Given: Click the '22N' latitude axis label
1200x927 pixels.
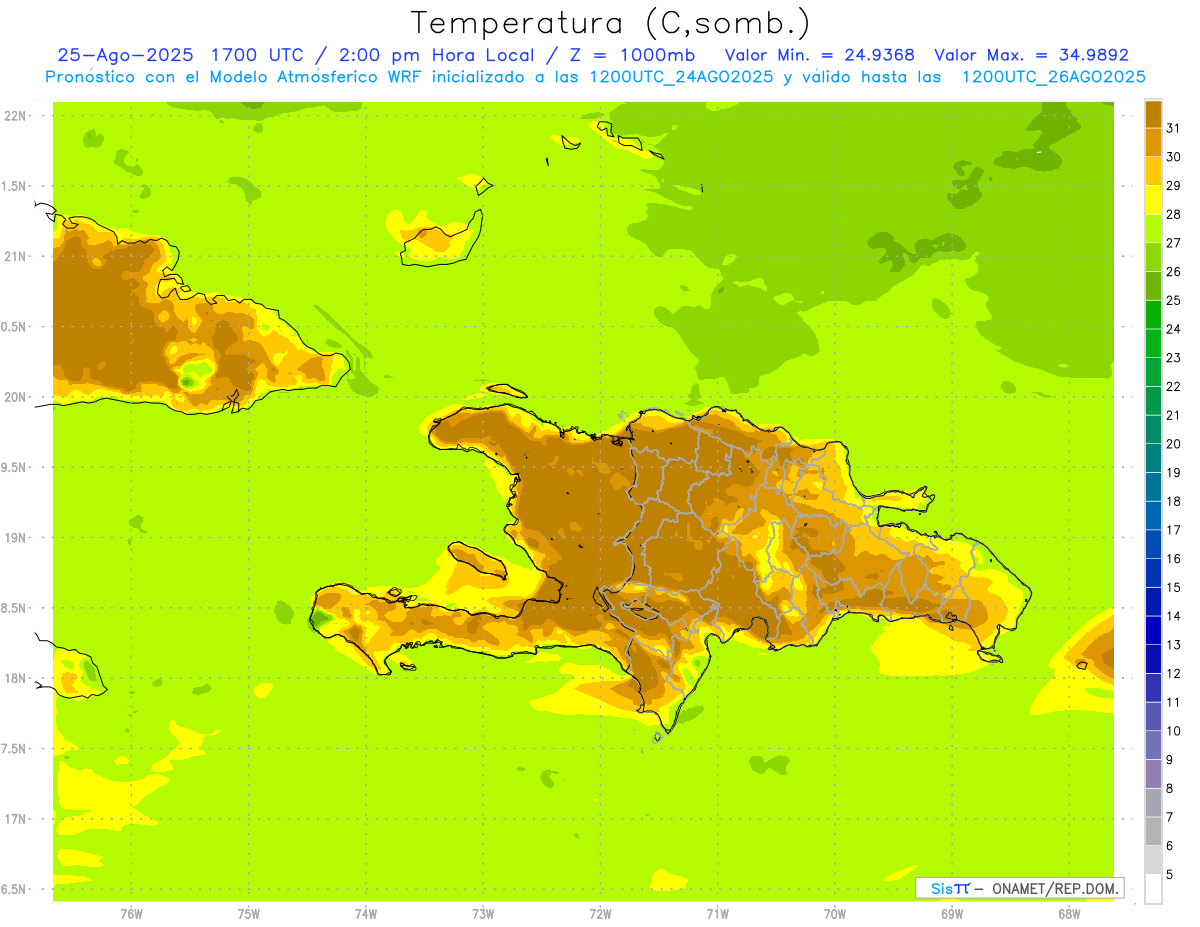Looking at the screenshot, I should coord(15,116).
